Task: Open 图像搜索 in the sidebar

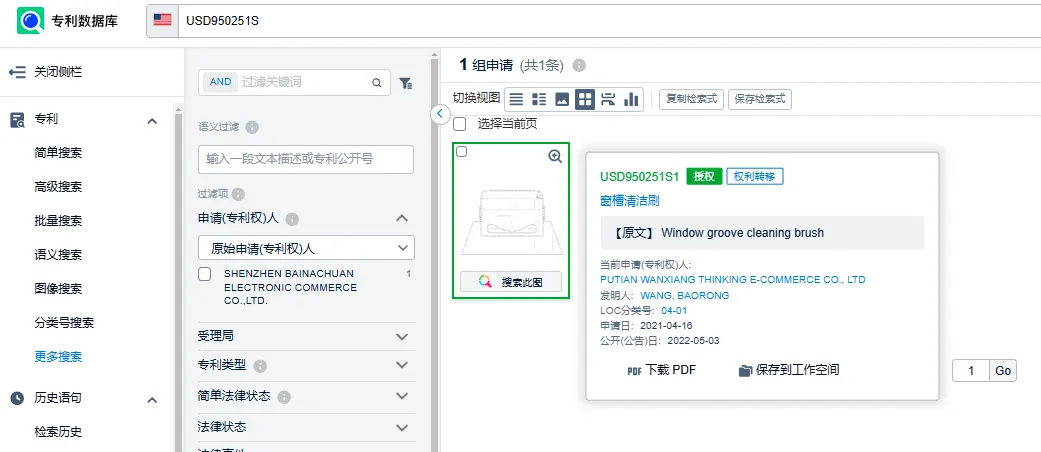Action: pos(58,289)
